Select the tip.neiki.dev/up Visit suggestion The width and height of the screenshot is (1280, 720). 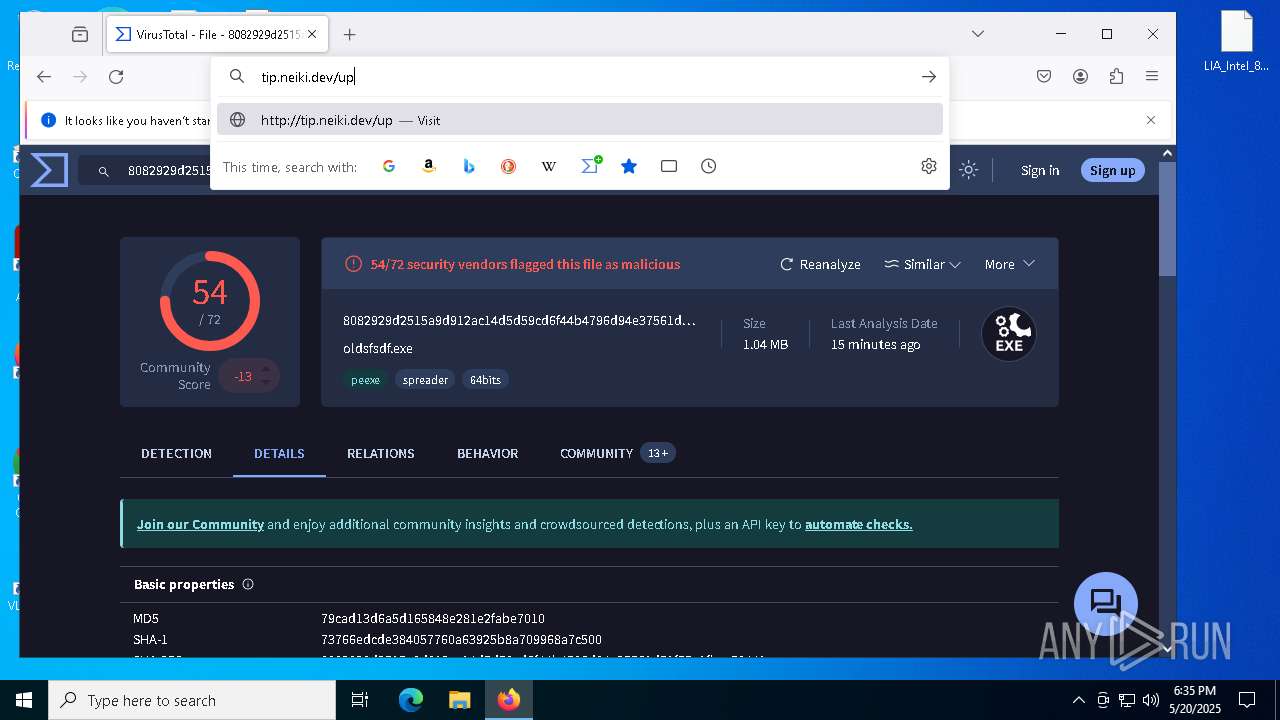click(x=580, y=120)
